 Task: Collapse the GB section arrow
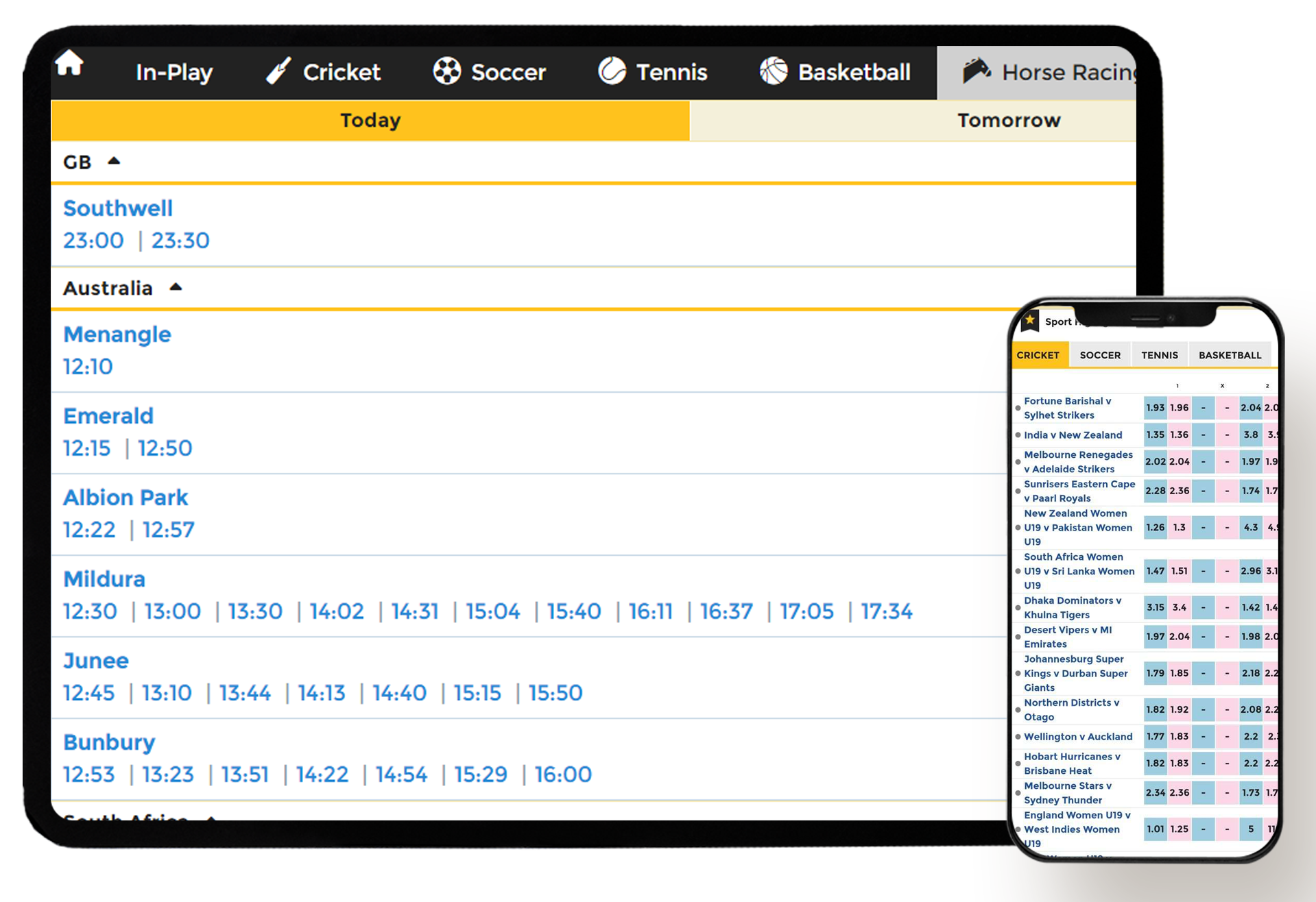tap(114, 162)
